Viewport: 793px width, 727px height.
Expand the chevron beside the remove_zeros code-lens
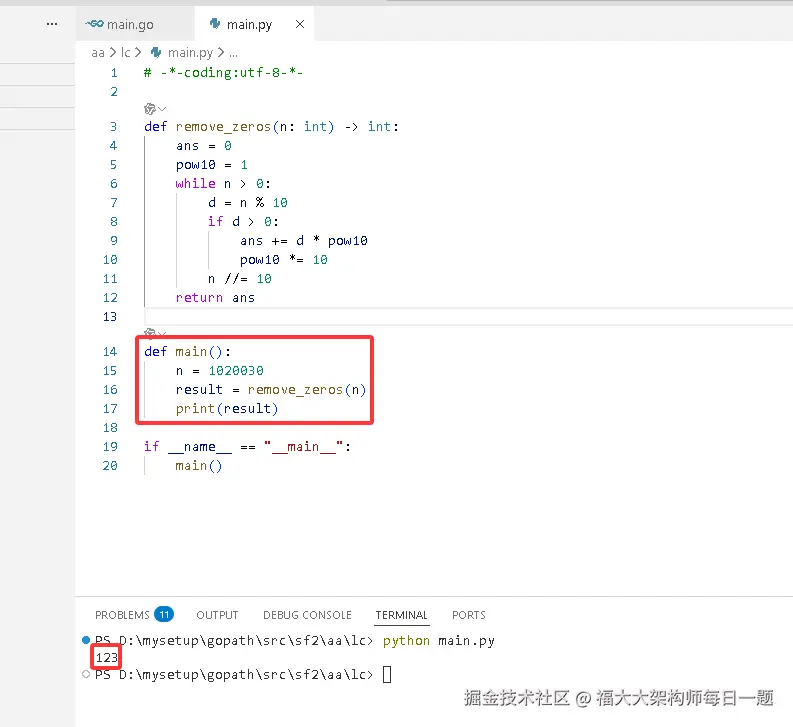(162, 109)
